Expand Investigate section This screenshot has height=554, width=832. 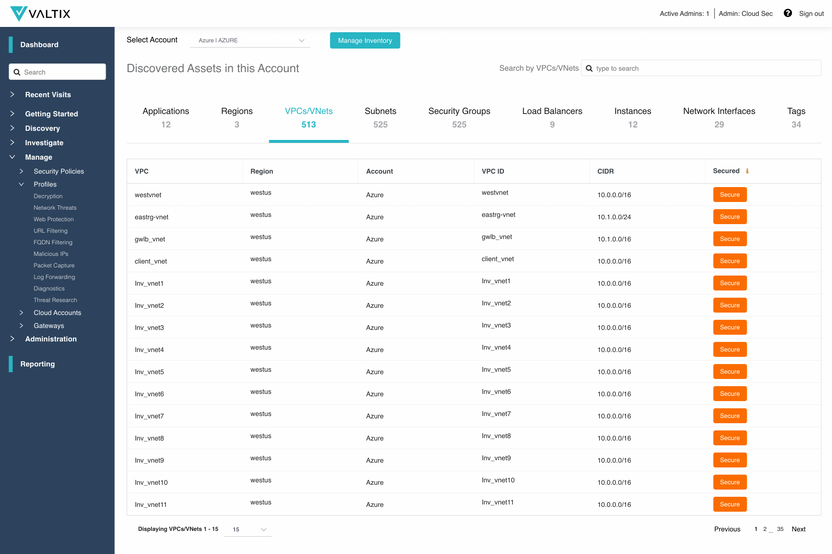tap(12, 143)
